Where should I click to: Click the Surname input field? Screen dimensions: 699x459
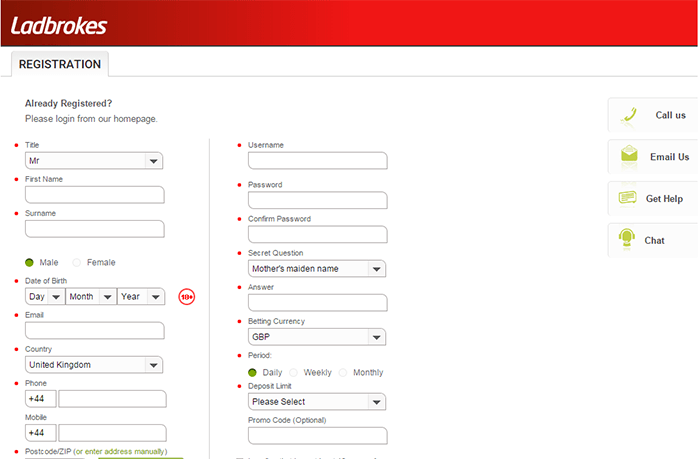(x=95, y=229)
